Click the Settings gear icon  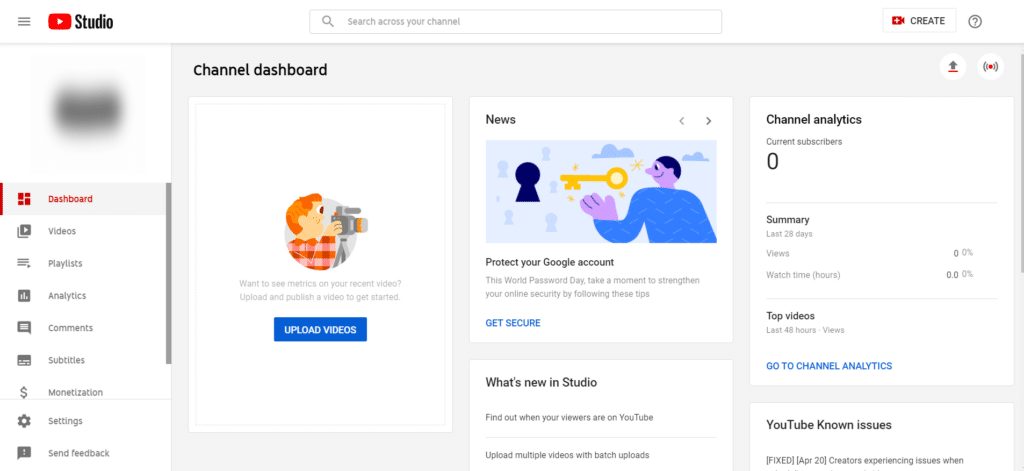[x=24, y=421]
